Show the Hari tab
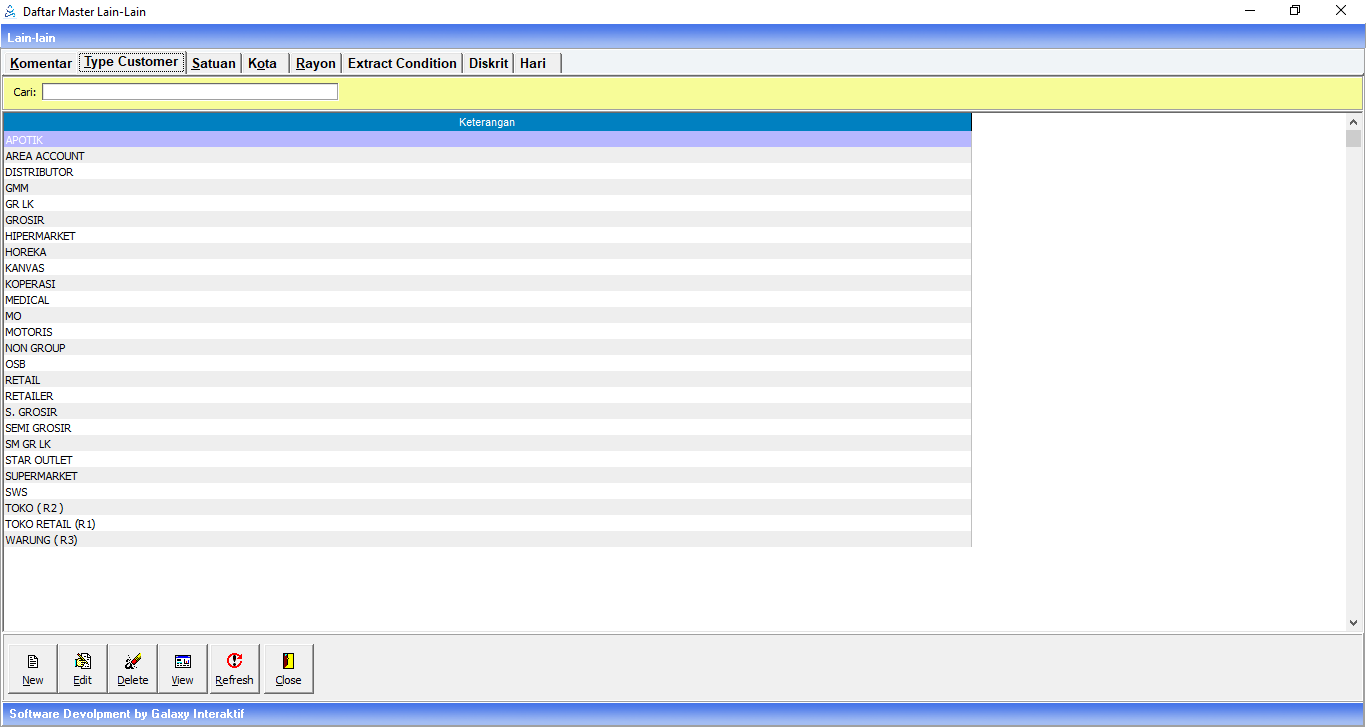1366x728 pixels. click(533, 63)
